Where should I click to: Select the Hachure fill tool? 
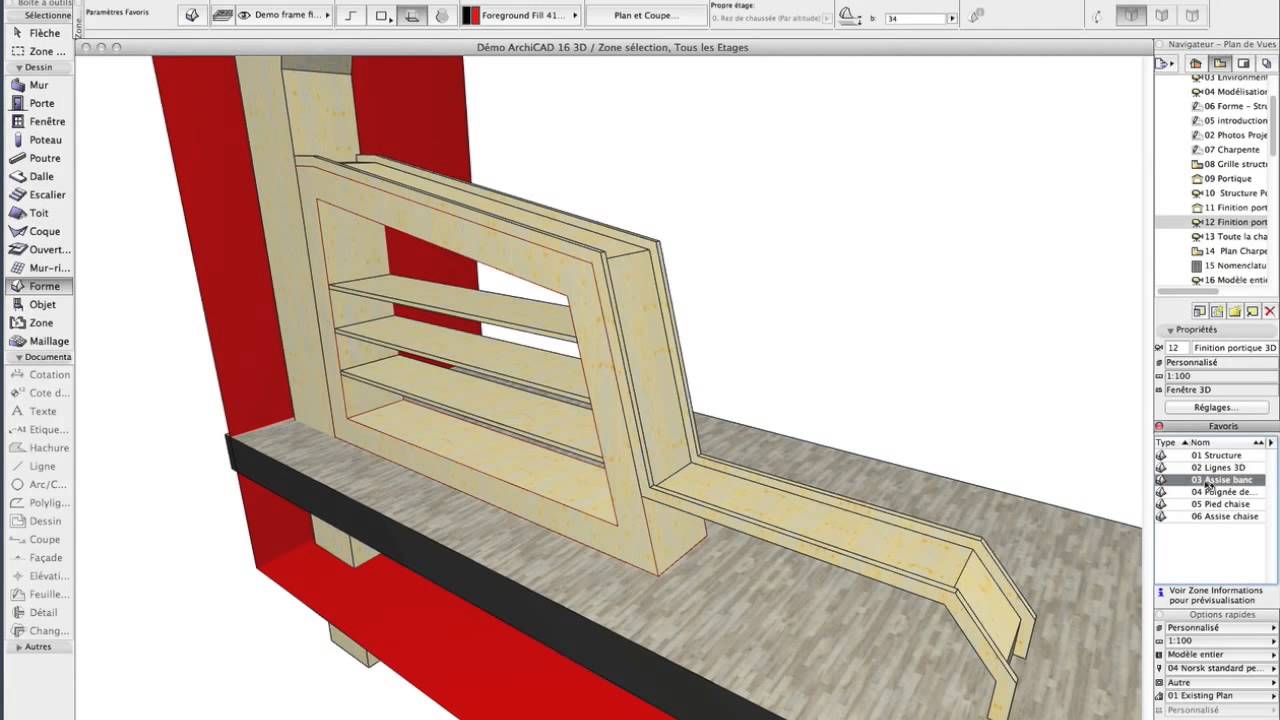(38, 448)
